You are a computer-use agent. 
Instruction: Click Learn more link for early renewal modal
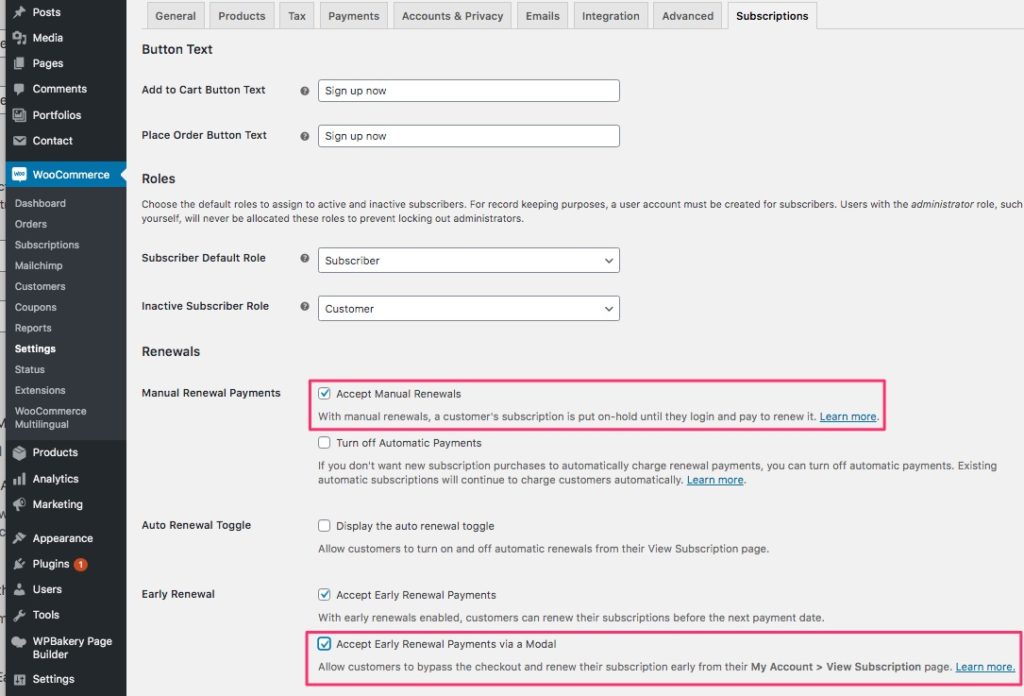click(x=985, y=667)
